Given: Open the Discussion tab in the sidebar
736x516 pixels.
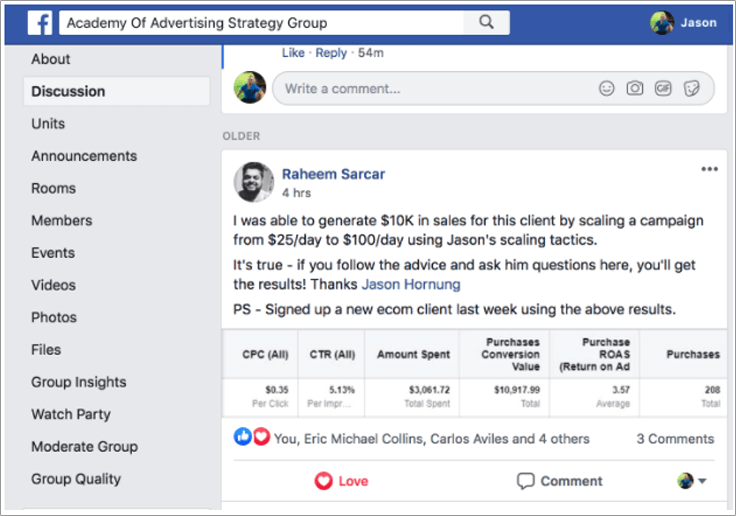Looking at the screenshot, I should 116,91.
